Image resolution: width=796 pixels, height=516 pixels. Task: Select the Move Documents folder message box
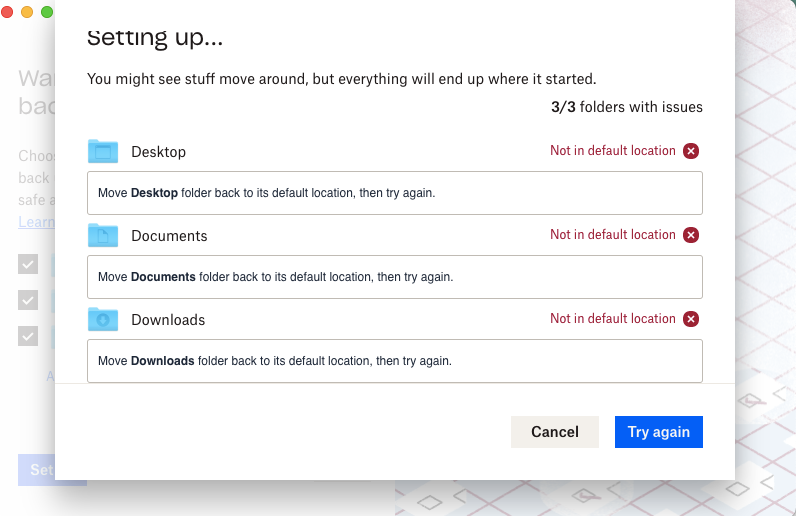coord(395,277)
